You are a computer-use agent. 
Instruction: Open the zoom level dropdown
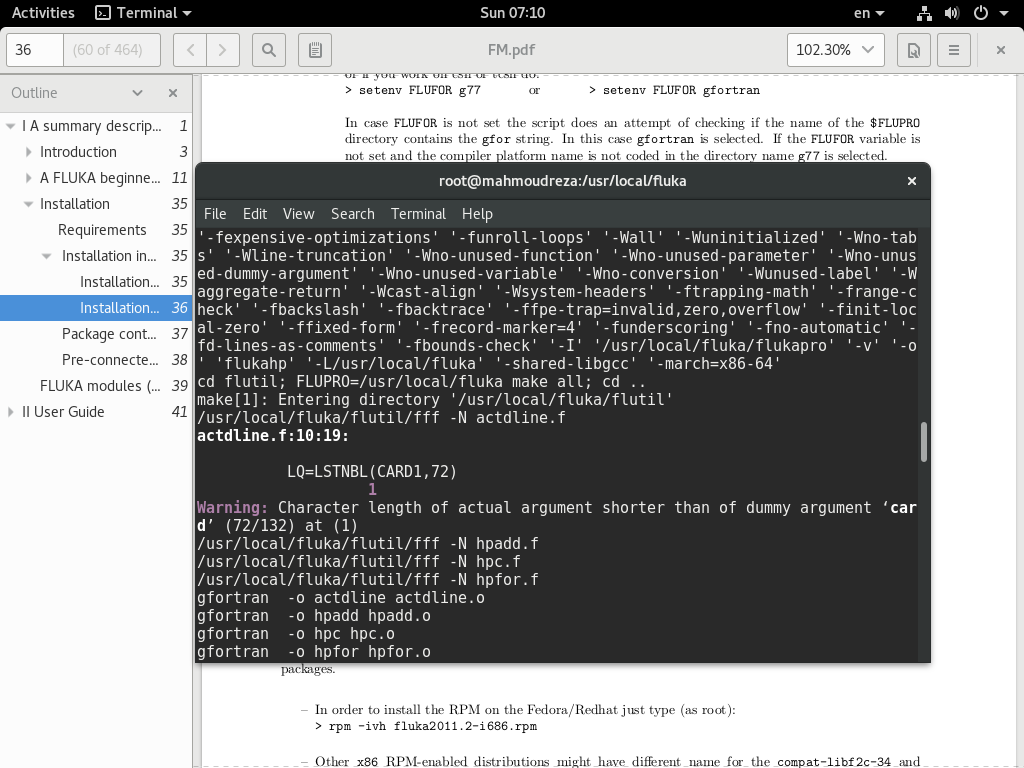click(x=835, y=50)
